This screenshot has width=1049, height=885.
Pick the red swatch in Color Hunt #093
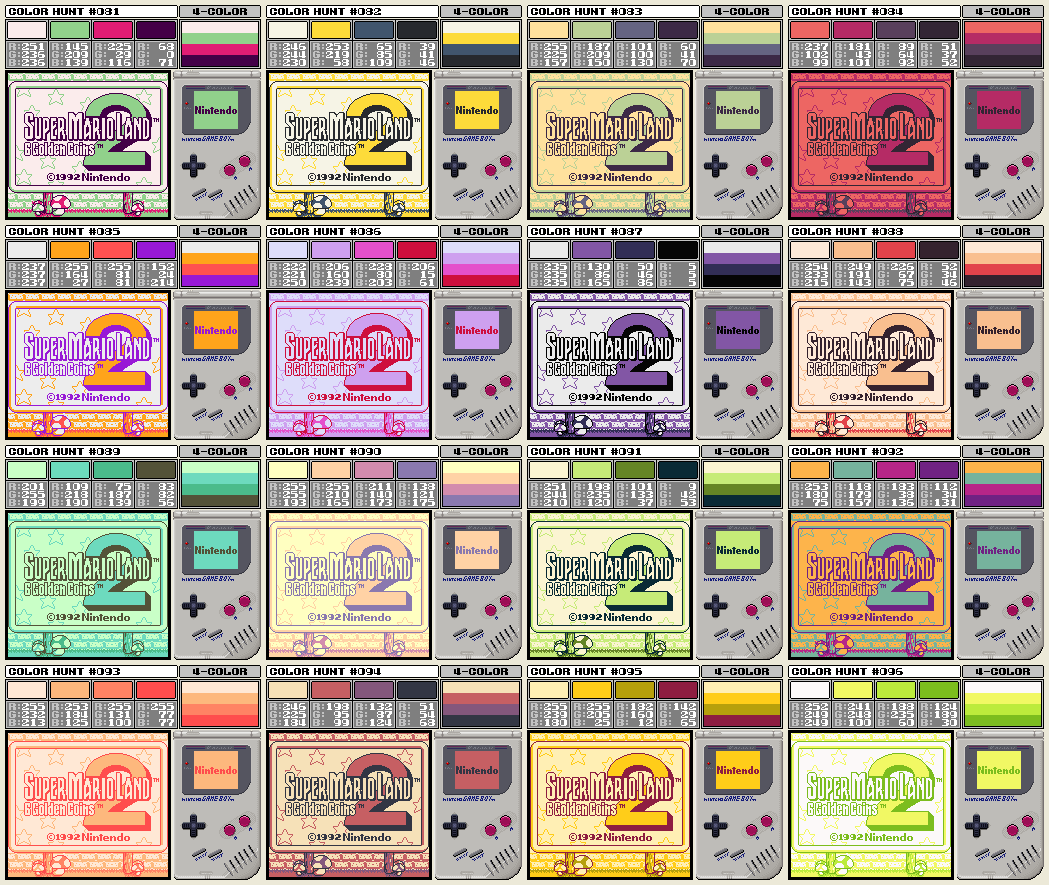pyautogui.click(x=156, y=690)
